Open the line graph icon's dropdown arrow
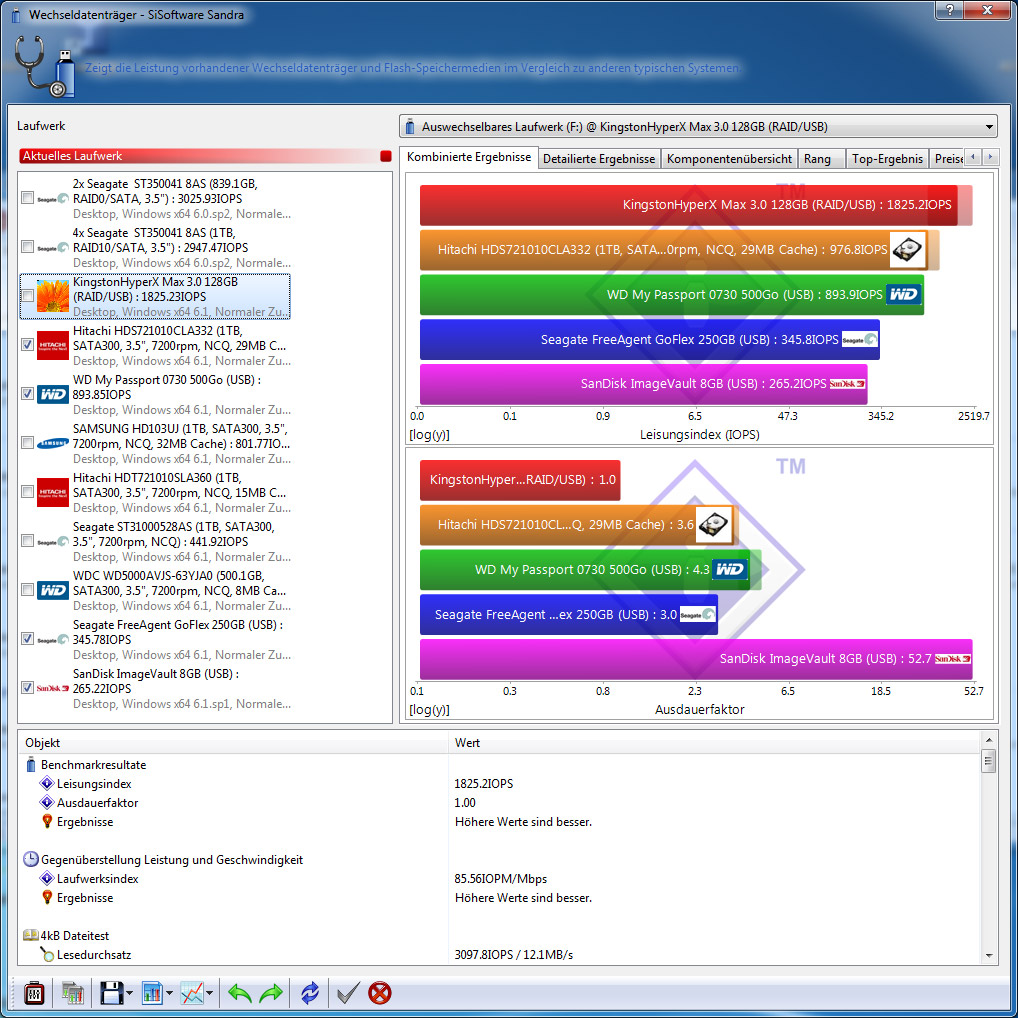 click(209, 993)
